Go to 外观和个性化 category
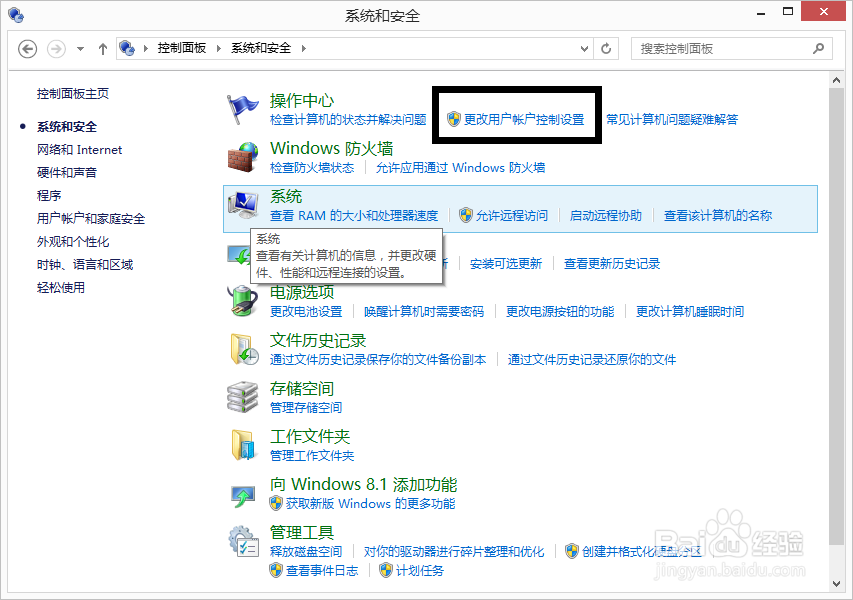 point(73,242)
